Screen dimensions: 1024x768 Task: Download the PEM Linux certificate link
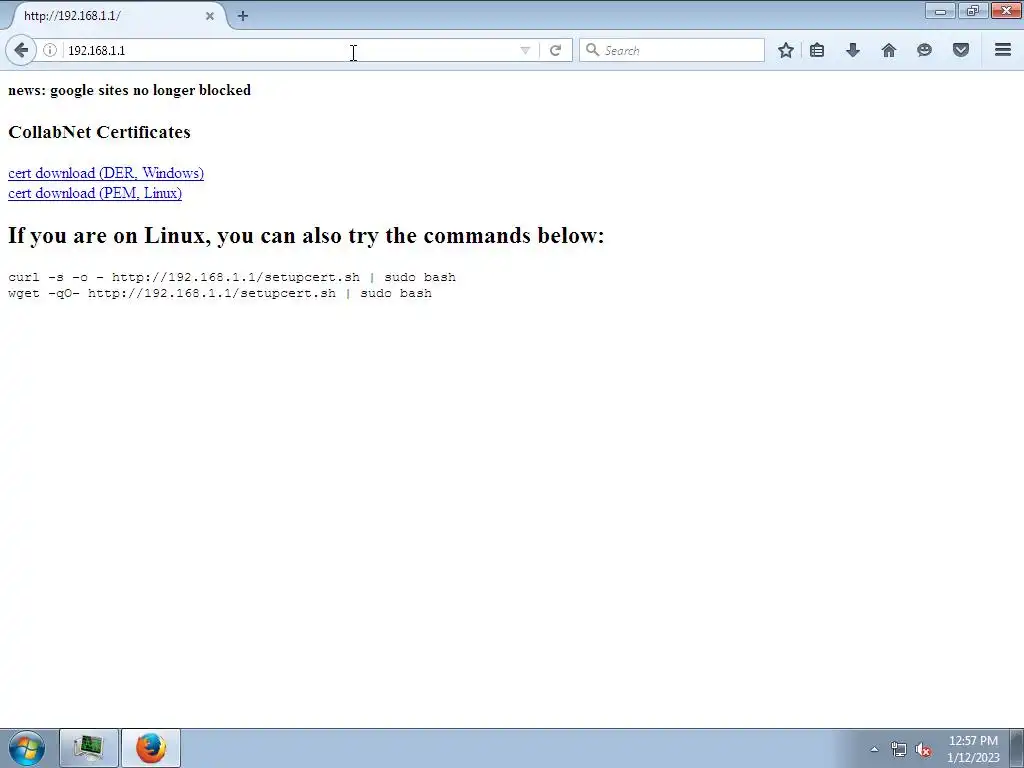pyautogui.click(x=95, y=193)
